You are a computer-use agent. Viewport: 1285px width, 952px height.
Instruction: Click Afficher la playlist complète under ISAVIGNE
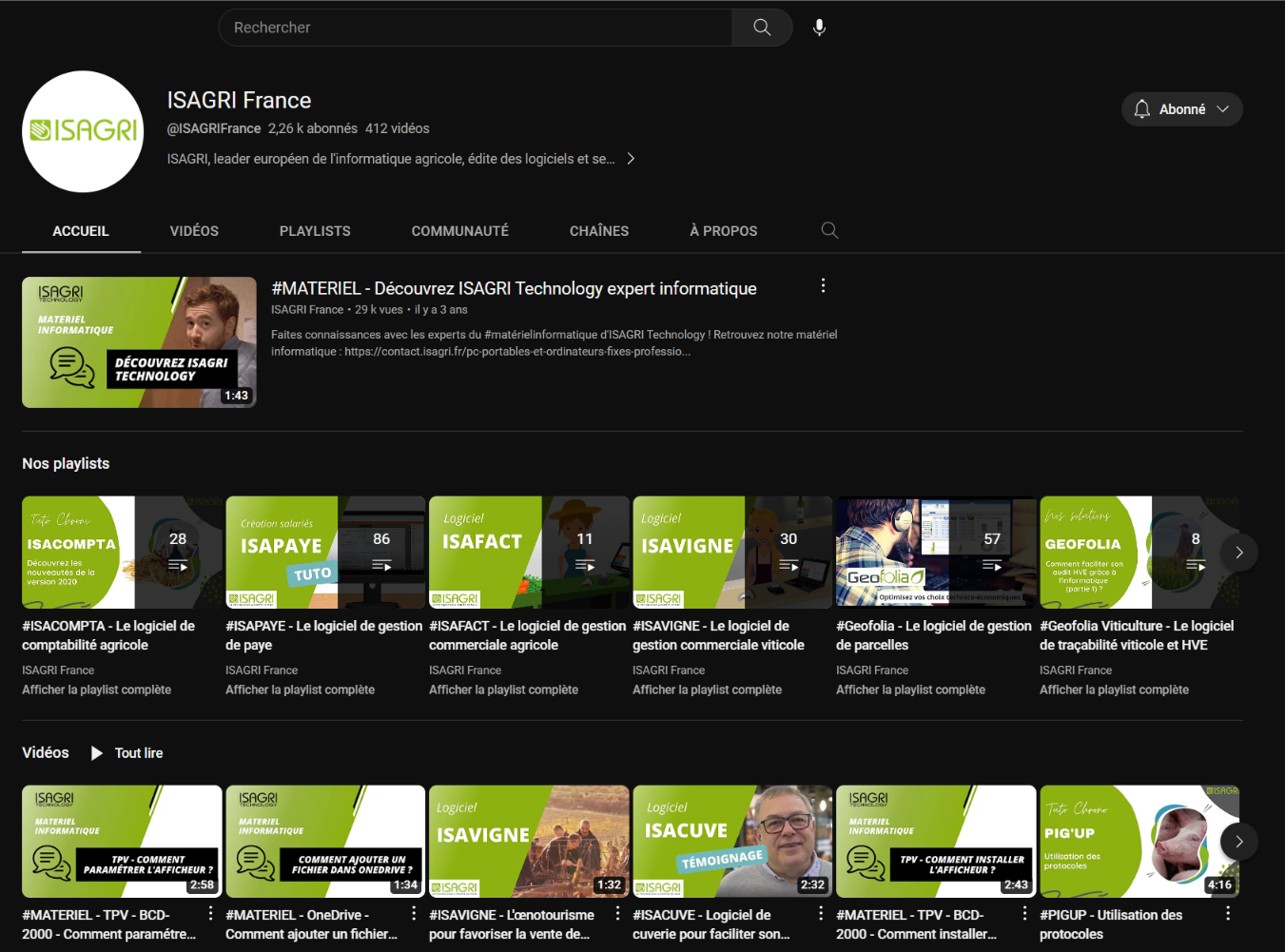[707, 690]
